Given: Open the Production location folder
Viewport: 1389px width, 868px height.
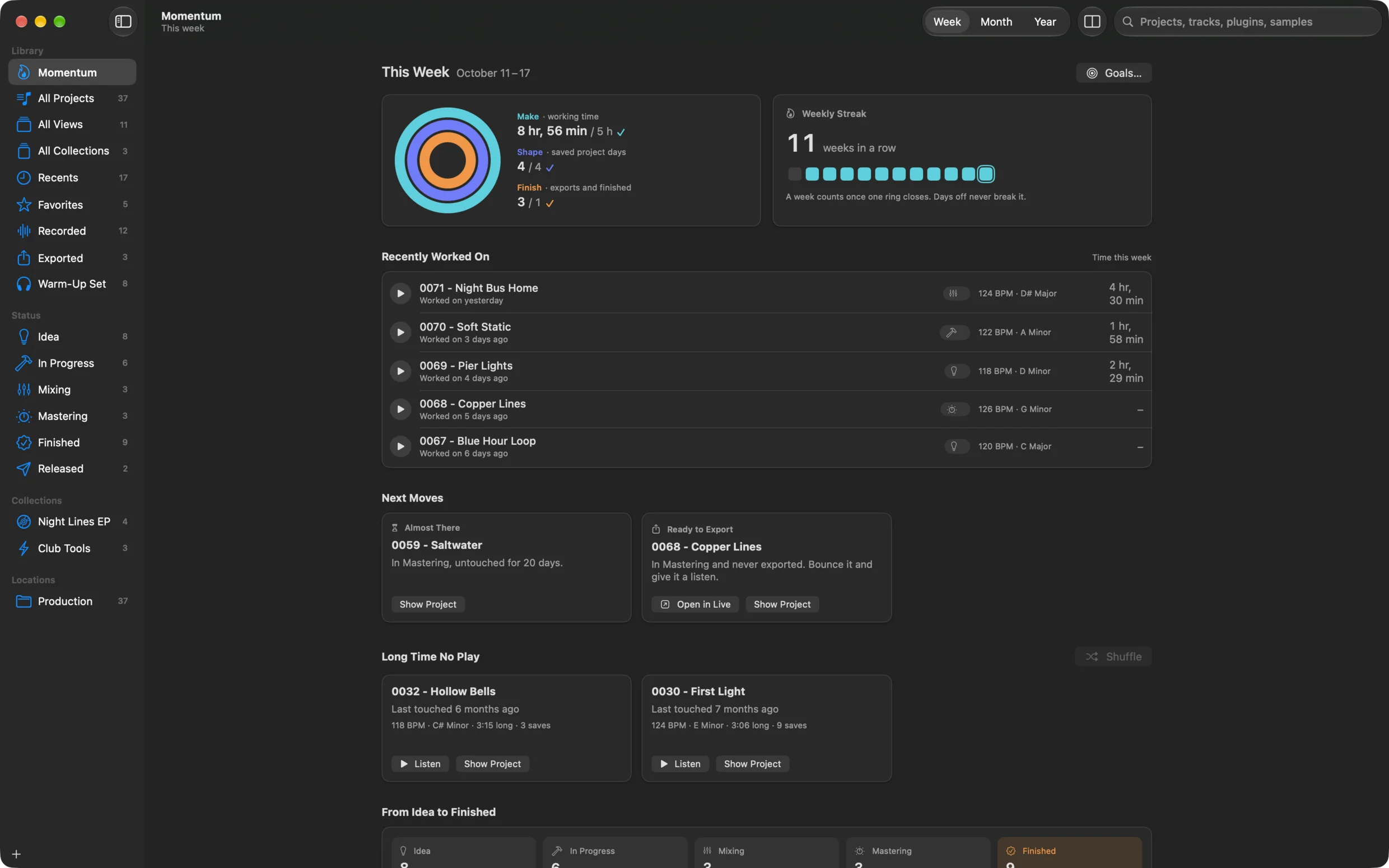Looking at the screenshot, I should point(72,601).
